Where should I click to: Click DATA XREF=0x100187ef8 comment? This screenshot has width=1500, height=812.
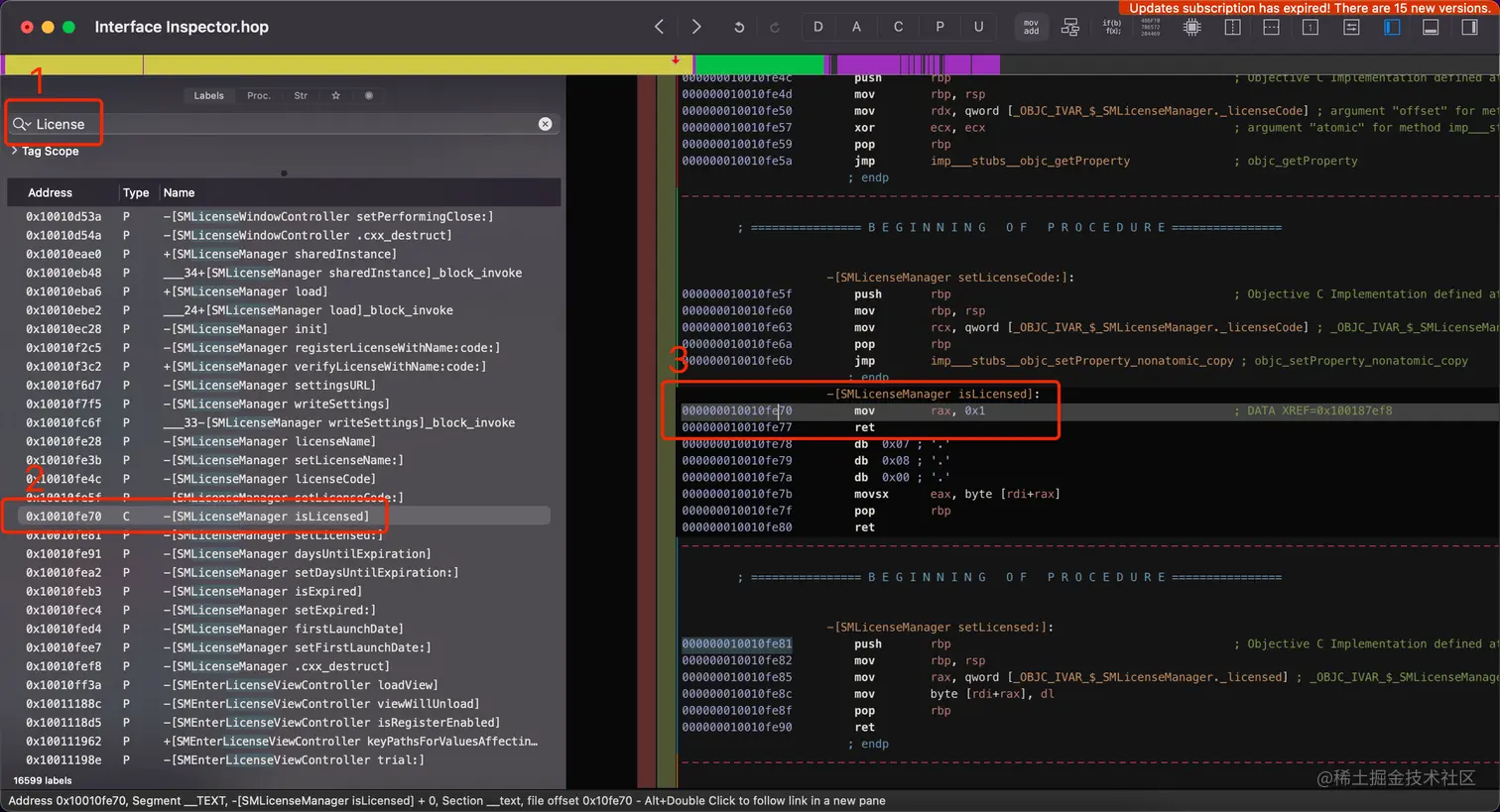[1312, 410]
